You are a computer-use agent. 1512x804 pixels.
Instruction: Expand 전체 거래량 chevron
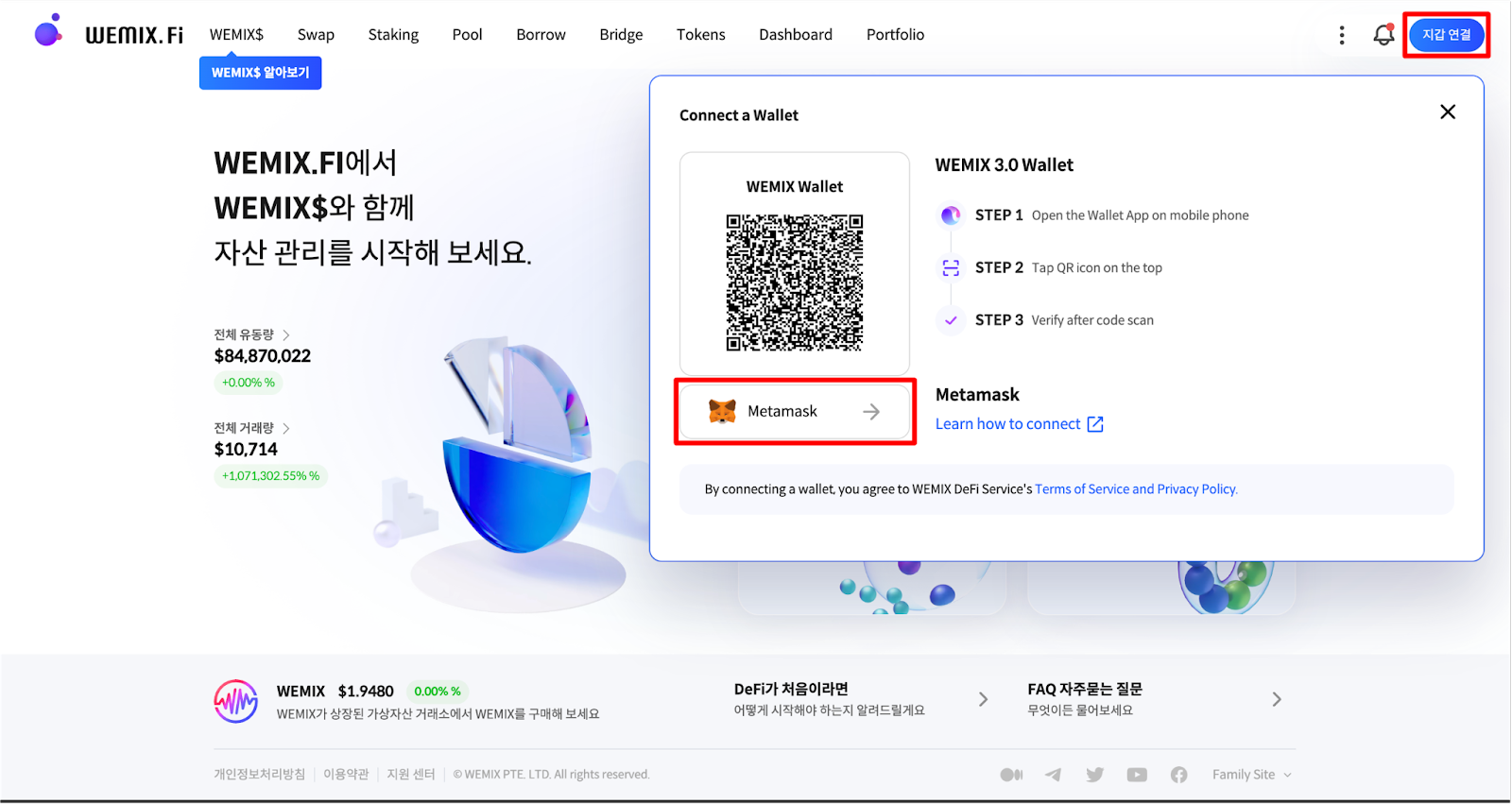285,429
